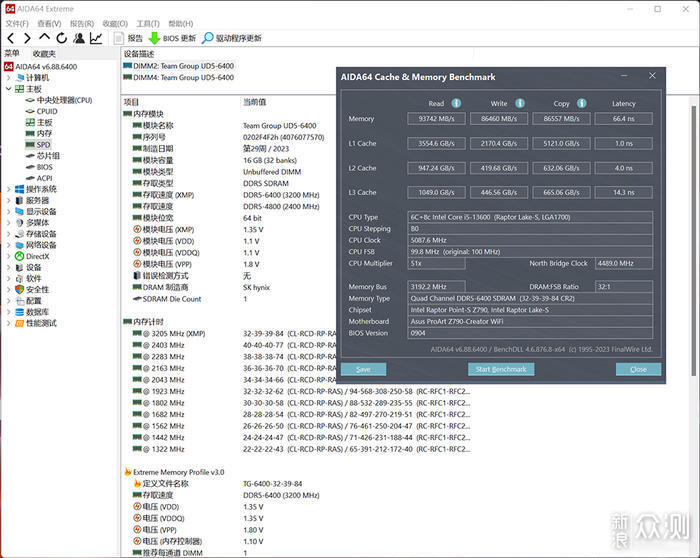Screen dimensions: 700x558
Task: Click the 报告 report toolbar item
Action: tap(129, 38)
